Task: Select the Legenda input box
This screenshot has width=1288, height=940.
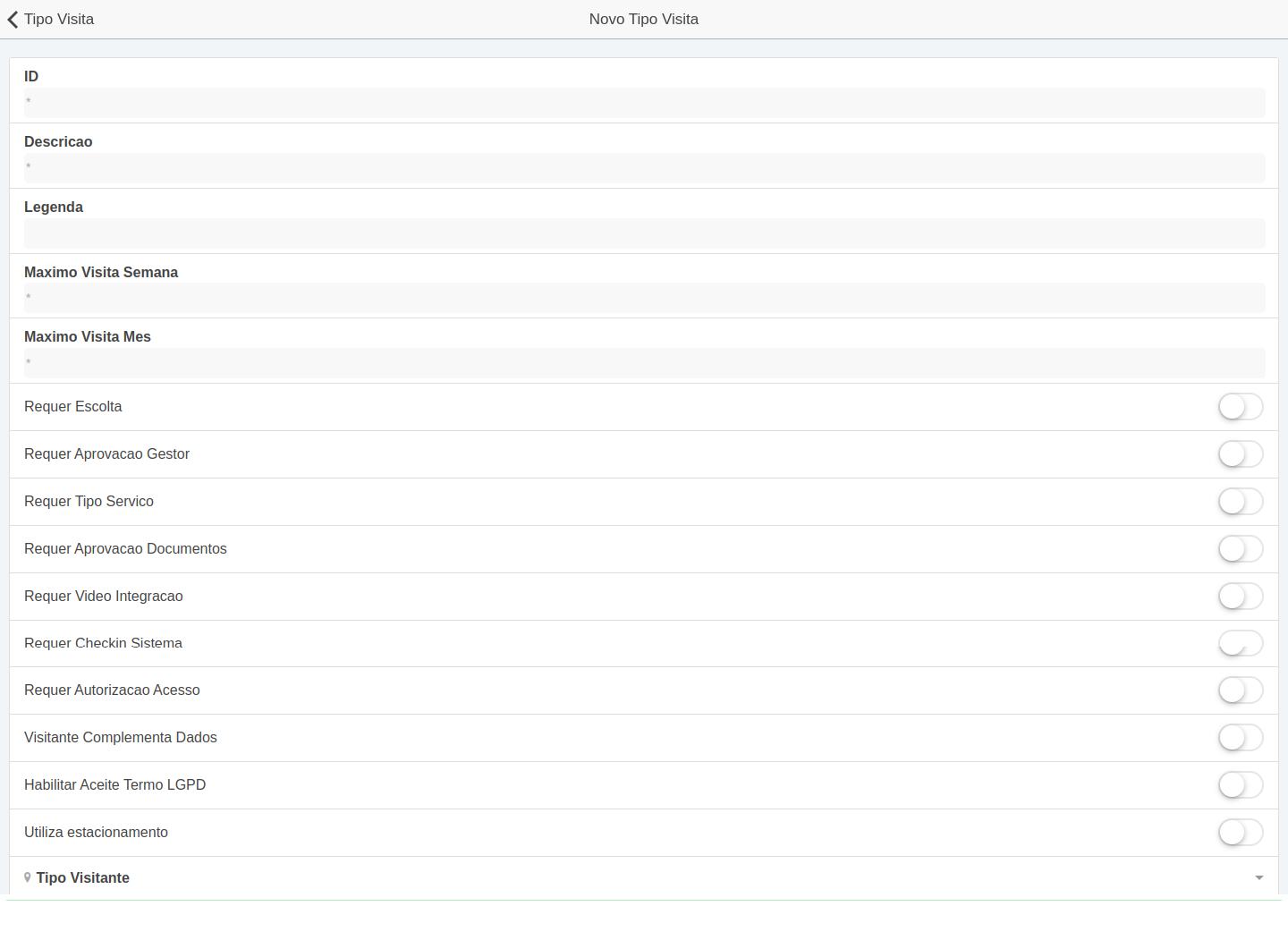Action: click(x=644, y=233)
